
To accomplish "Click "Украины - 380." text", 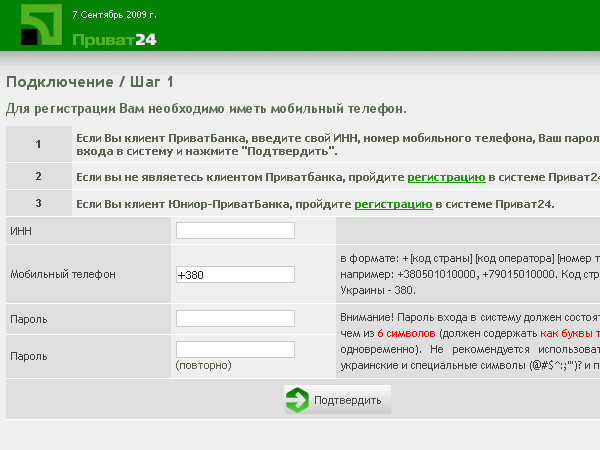I will 378,290.
